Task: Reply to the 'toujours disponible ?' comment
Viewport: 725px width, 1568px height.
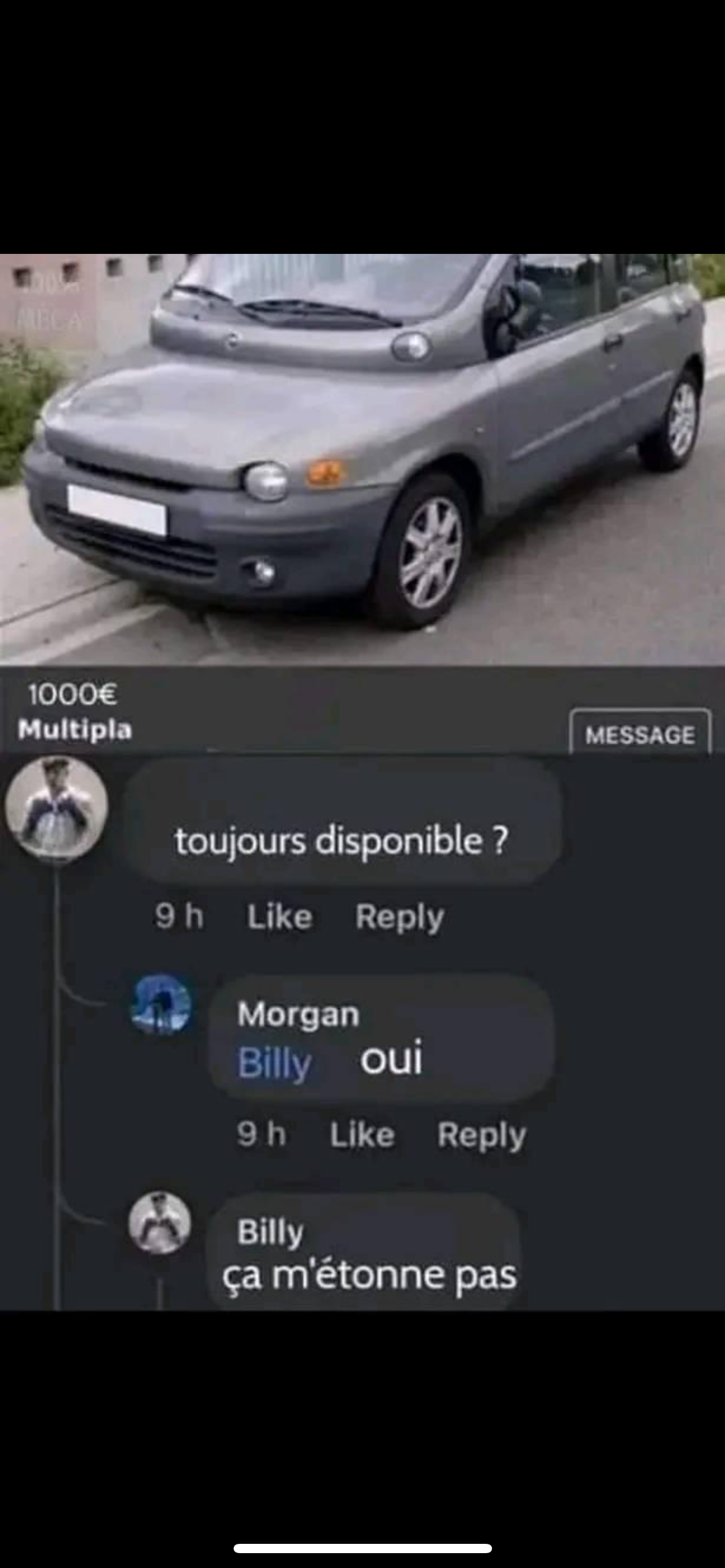Action: pyautogui.click(x=400, y=918)
